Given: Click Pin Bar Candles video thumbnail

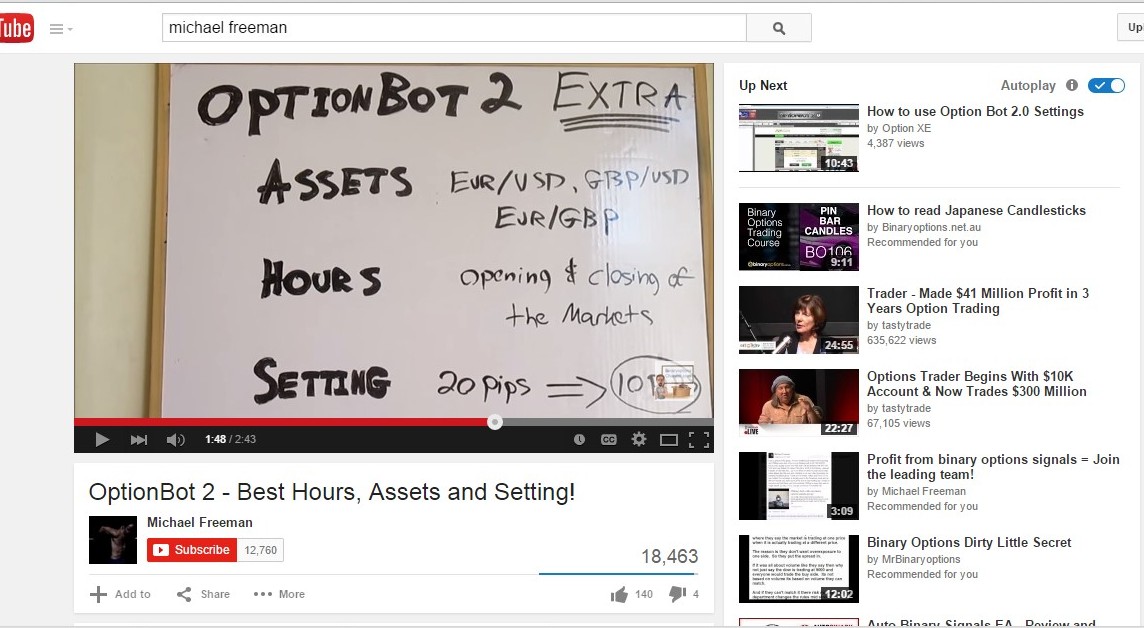Looking at the screenshot, I should [799, 237].
